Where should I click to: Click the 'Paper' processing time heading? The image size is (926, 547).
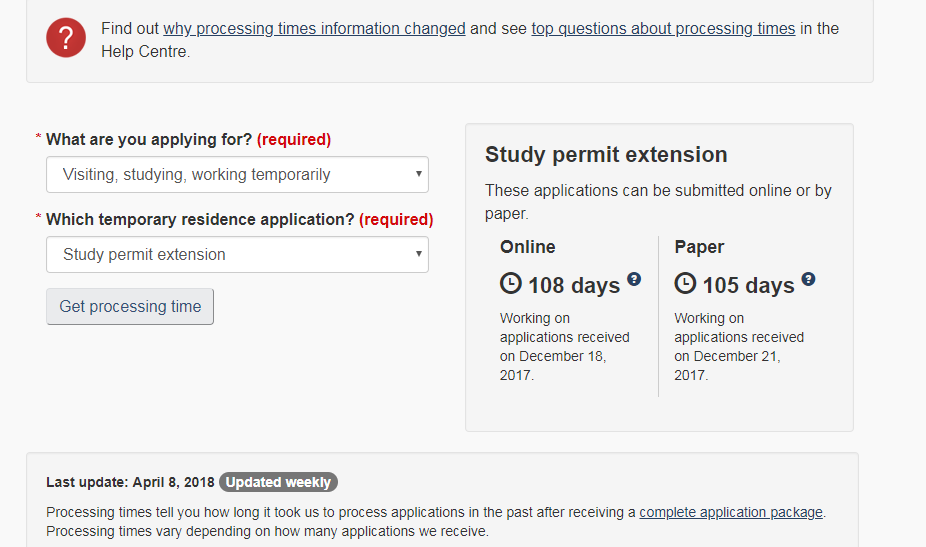click(x=699, y=247)
